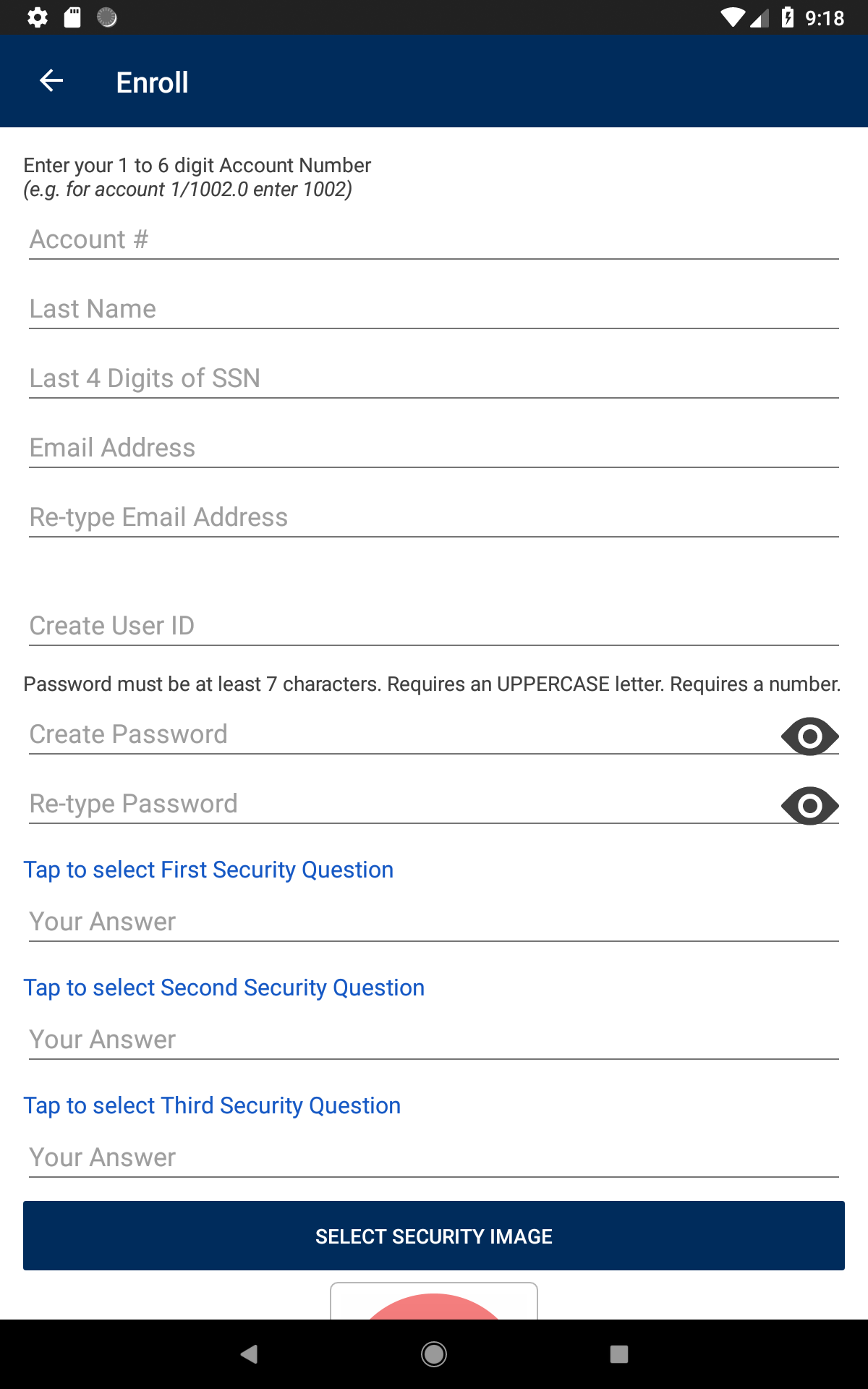Screen dimensions: 868x1389
Task: Focus the Email Address input
Action: pos(434,448)
